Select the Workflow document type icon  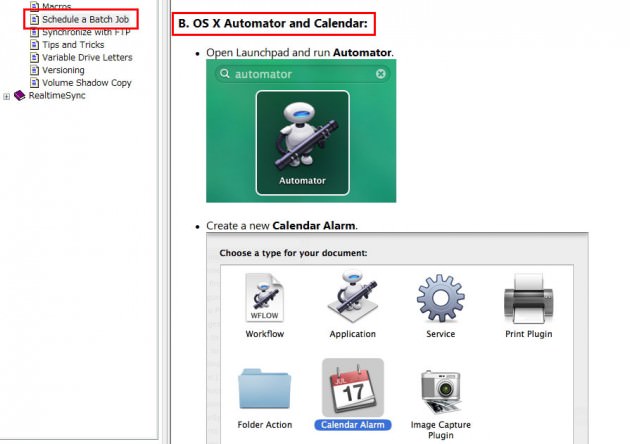click(x=264, y=298)
